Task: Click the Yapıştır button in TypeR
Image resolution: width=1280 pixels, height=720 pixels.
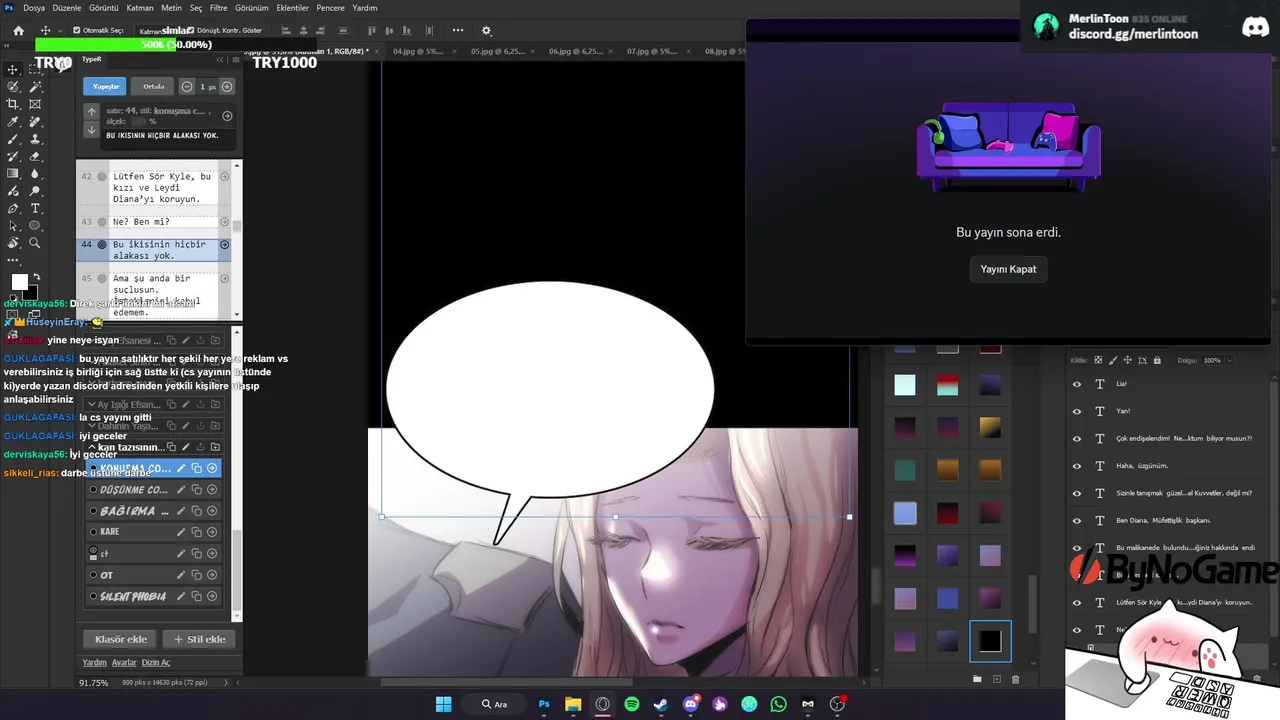Action: coord(106,87)
